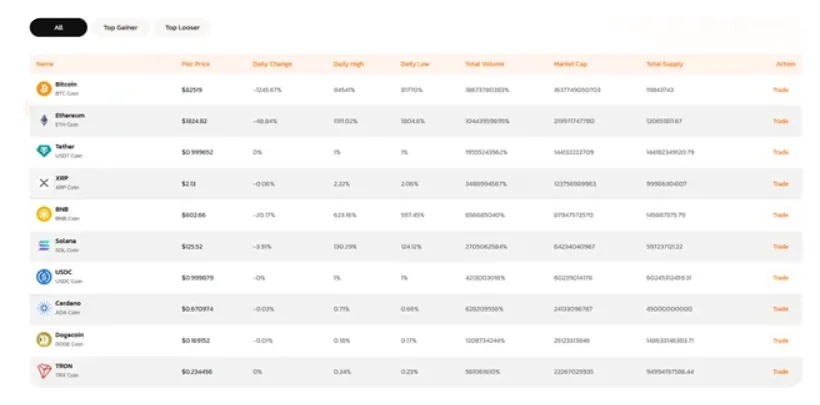Click the Daily Change column header
The image size is (820, 405).
tap(272, 64)
